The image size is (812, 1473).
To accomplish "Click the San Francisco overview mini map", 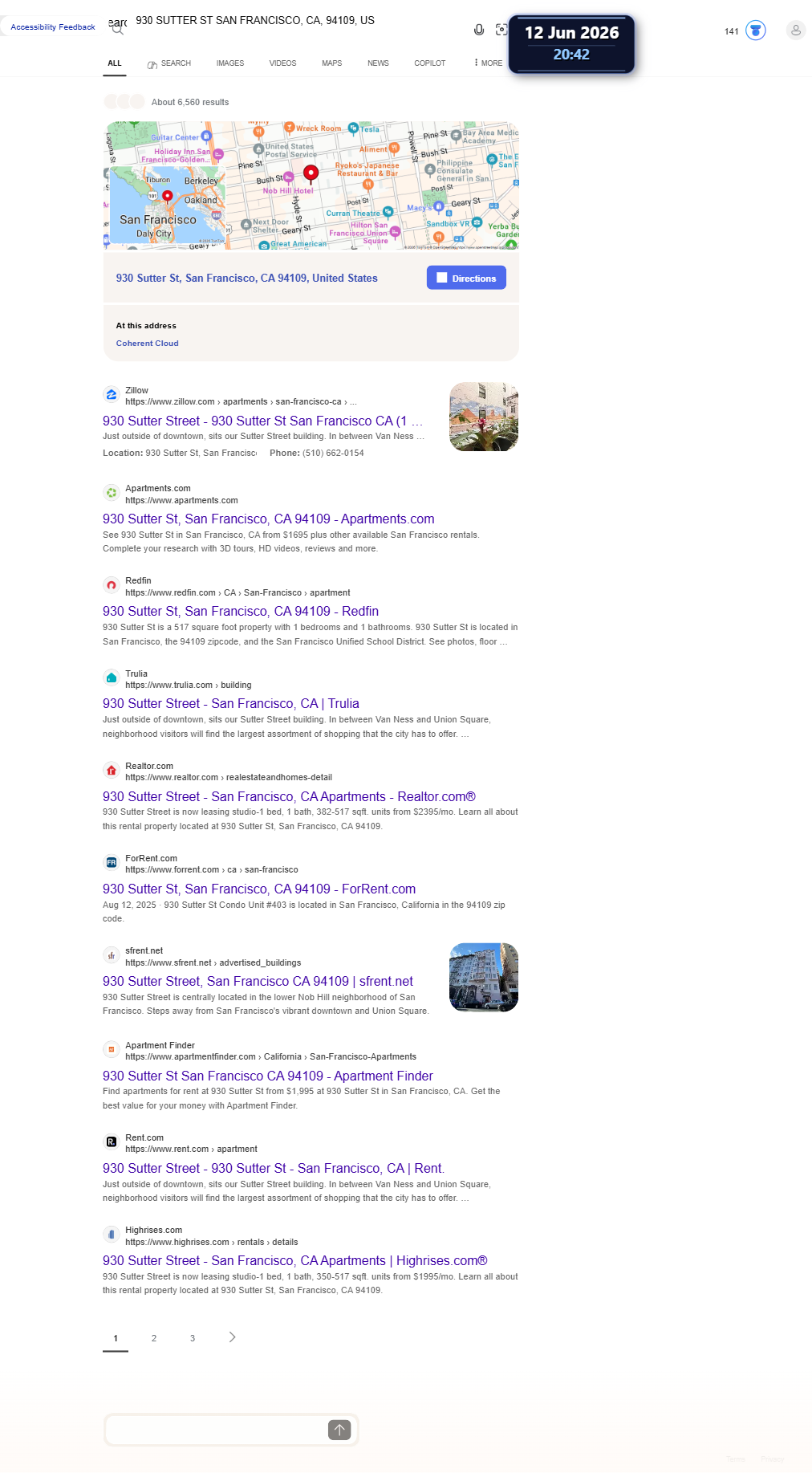I will [x=166, y=206].
